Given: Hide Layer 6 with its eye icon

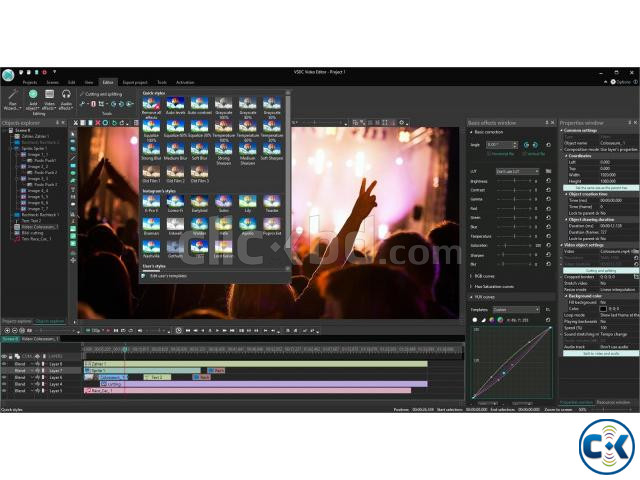Looking at the screenshot, I should pos(4,377).
